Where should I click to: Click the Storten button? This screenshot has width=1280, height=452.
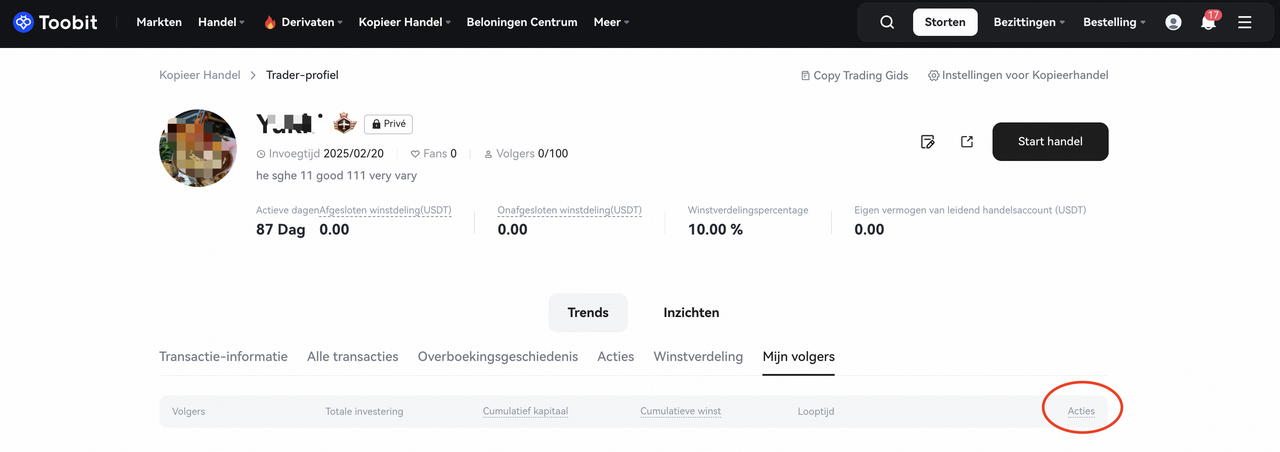click(945, 22)
